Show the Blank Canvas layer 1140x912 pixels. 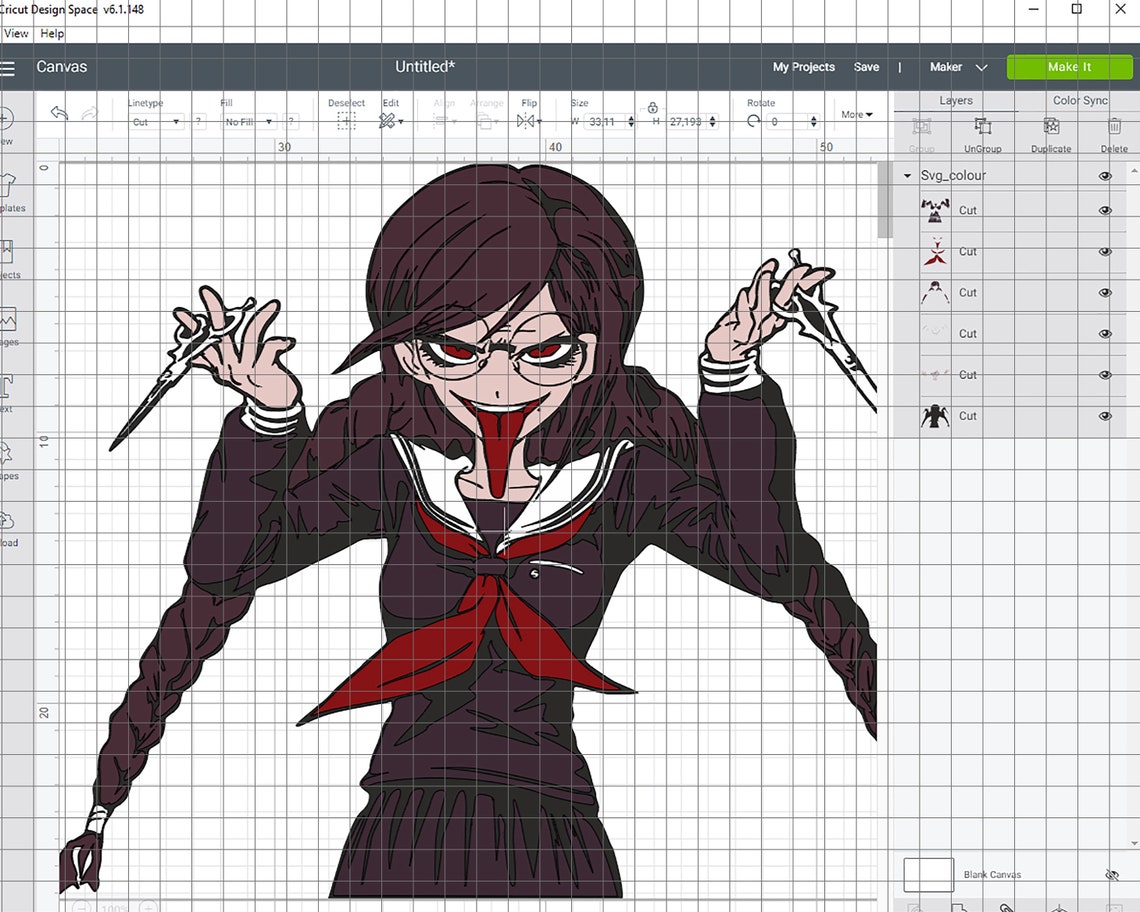pos(1112,875)
